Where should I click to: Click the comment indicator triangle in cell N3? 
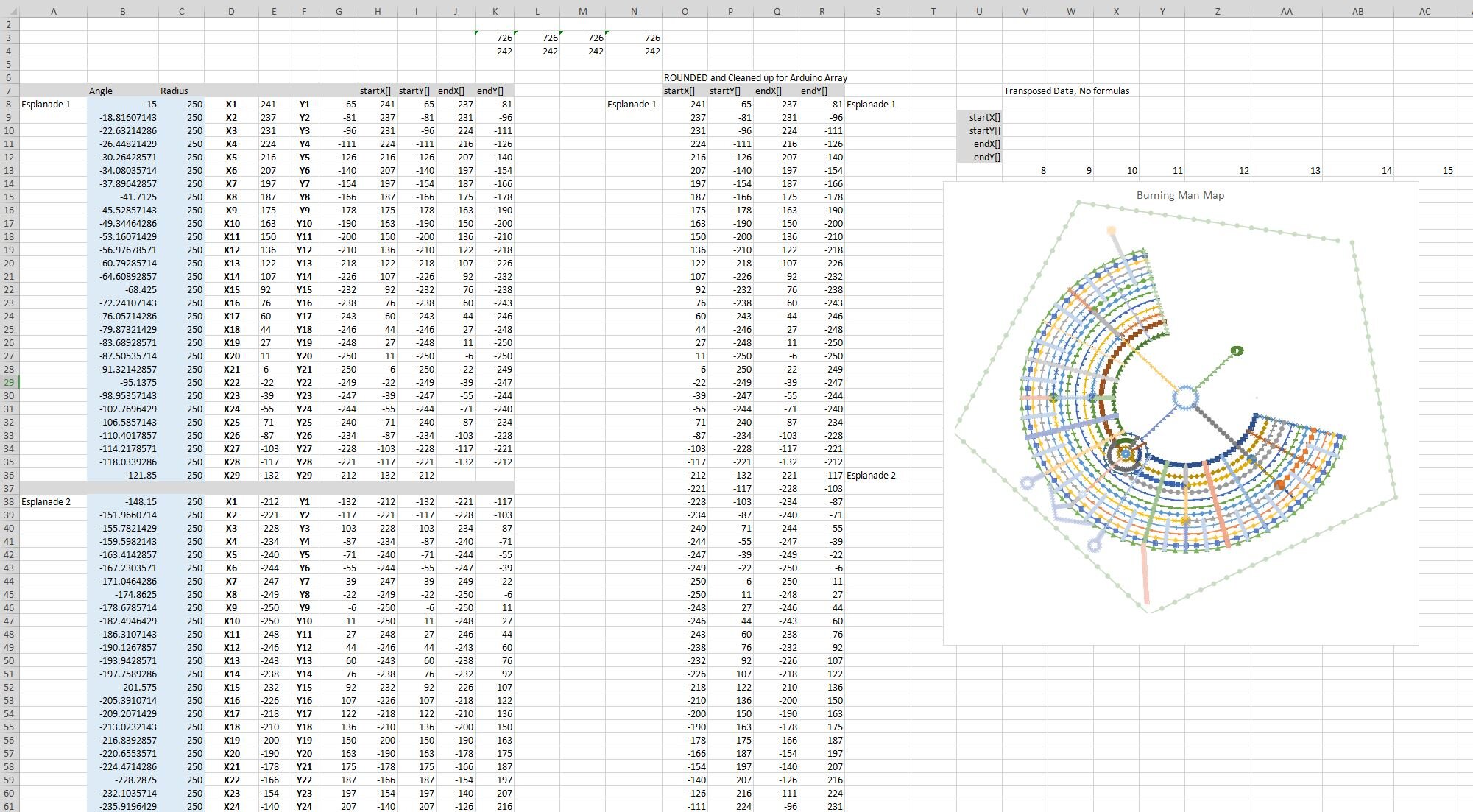coord(608,33)
